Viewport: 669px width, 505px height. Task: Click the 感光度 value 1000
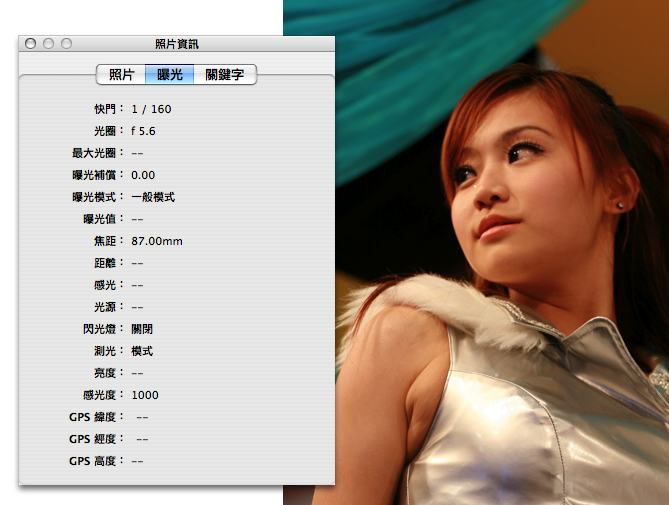click(x=145, y=395)
